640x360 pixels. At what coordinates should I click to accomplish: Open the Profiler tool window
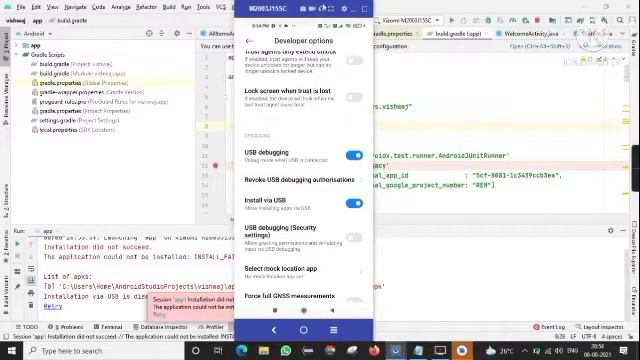point(211,327)
